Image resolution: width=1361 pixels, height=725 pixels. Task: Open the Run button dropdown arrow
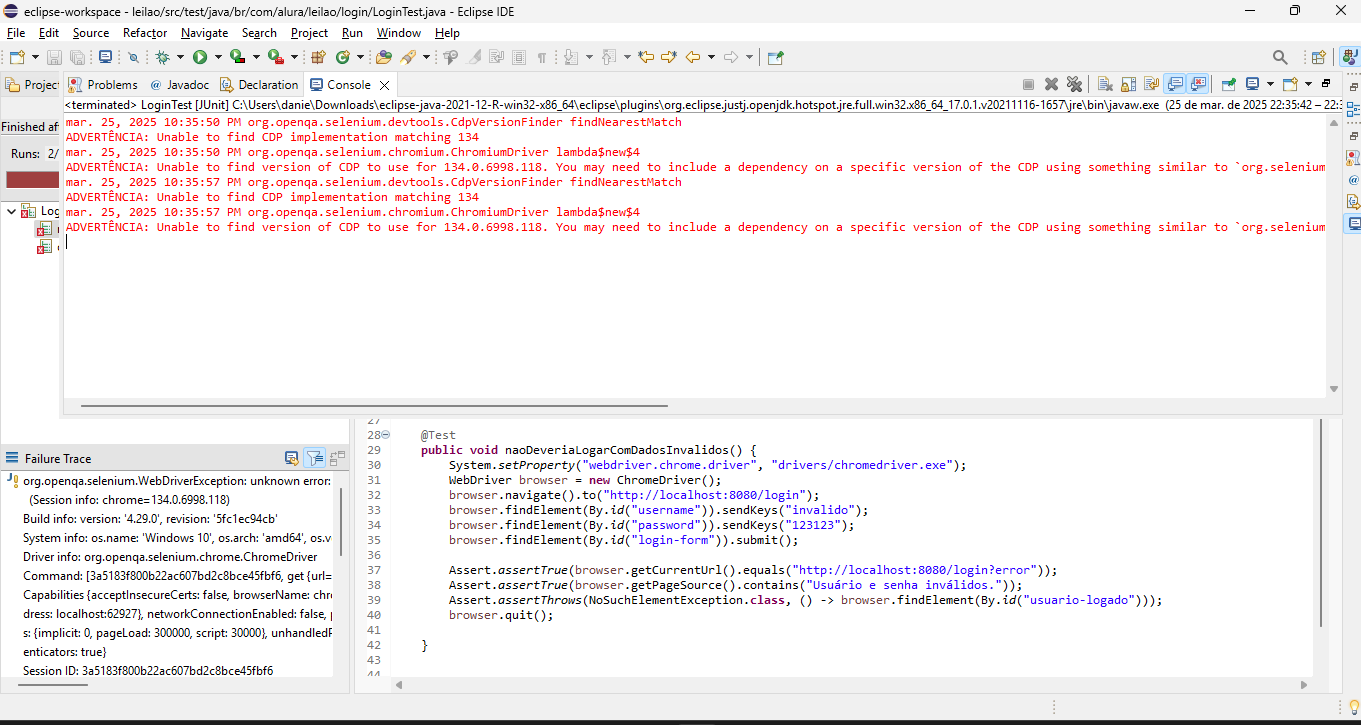click(x=218, y=58)
